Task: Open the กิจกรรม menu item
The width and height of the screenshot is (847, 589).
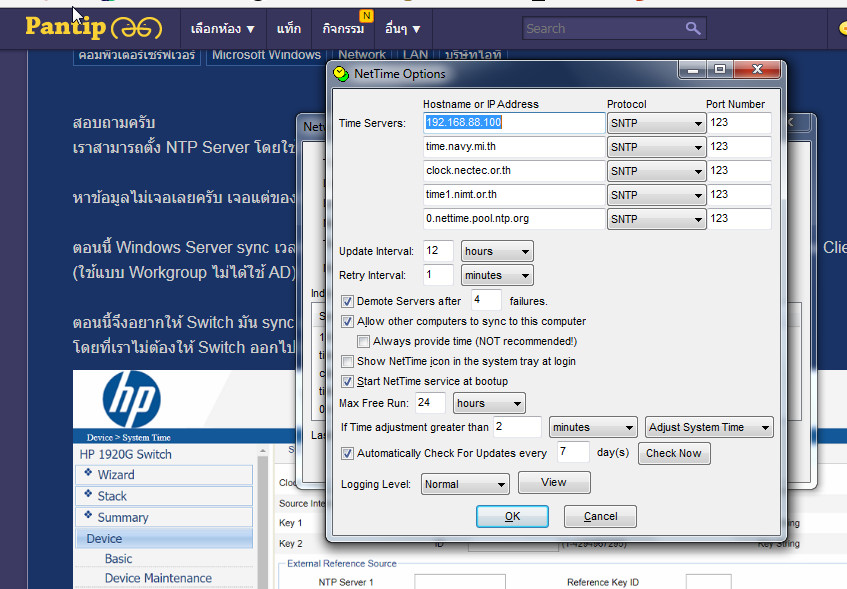Action: (343, 29)
